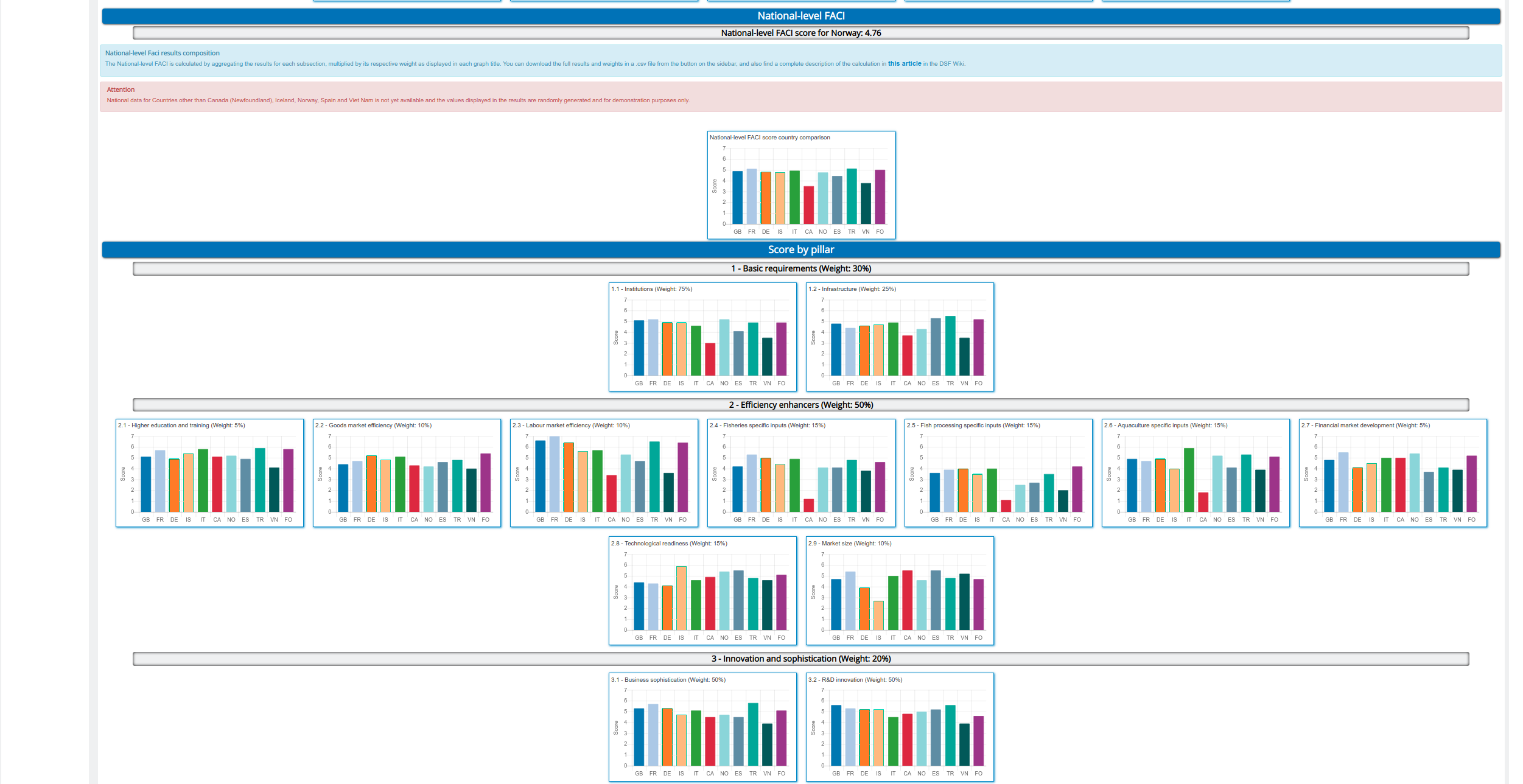Open the 2.7 - Financial market development chart

(1393, 473)
